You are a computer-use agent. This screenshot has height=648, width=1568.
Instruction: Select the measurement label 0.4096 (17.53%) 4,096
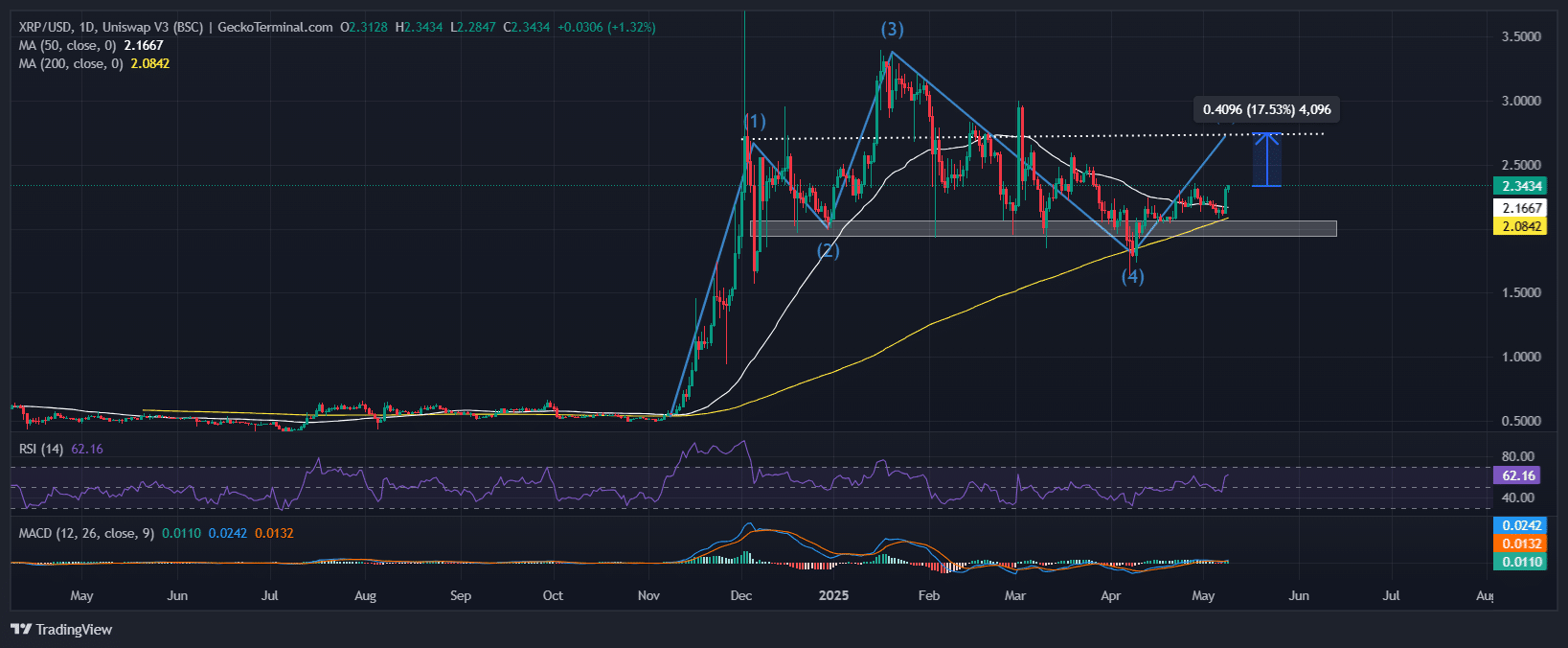click(1266, 110)
